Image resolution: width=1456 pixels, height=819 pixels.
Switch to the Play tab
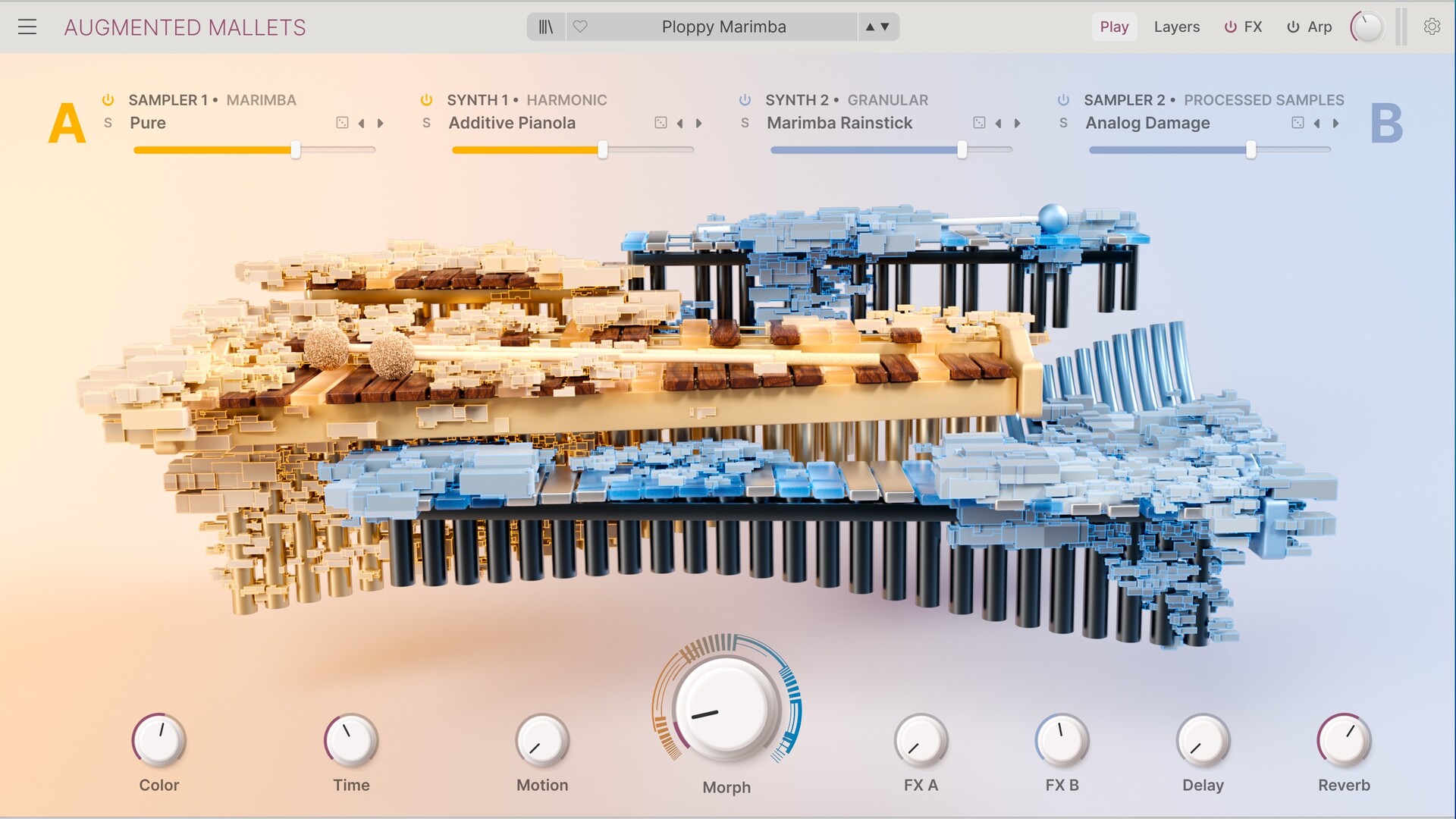[x=1114, y=27]
